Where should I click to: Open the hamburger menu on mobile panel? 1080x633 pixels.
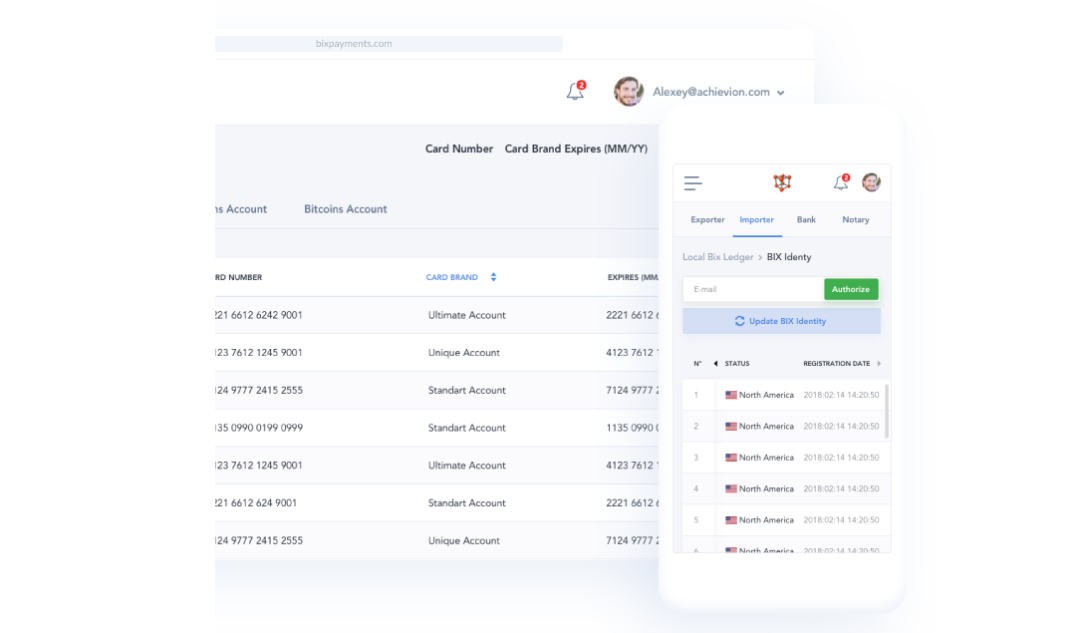[x=693, y=182]
